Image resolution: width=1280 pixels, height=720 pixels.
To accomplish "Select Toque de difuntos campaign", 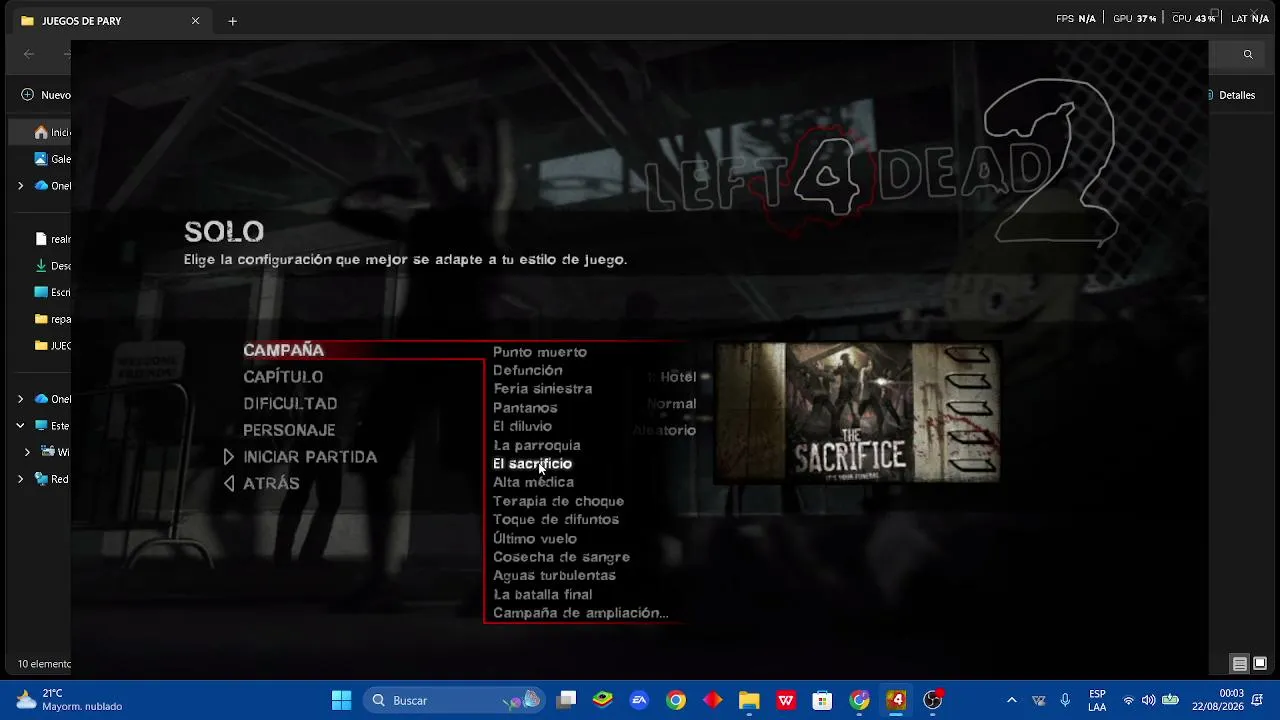I will coord(556,520).
